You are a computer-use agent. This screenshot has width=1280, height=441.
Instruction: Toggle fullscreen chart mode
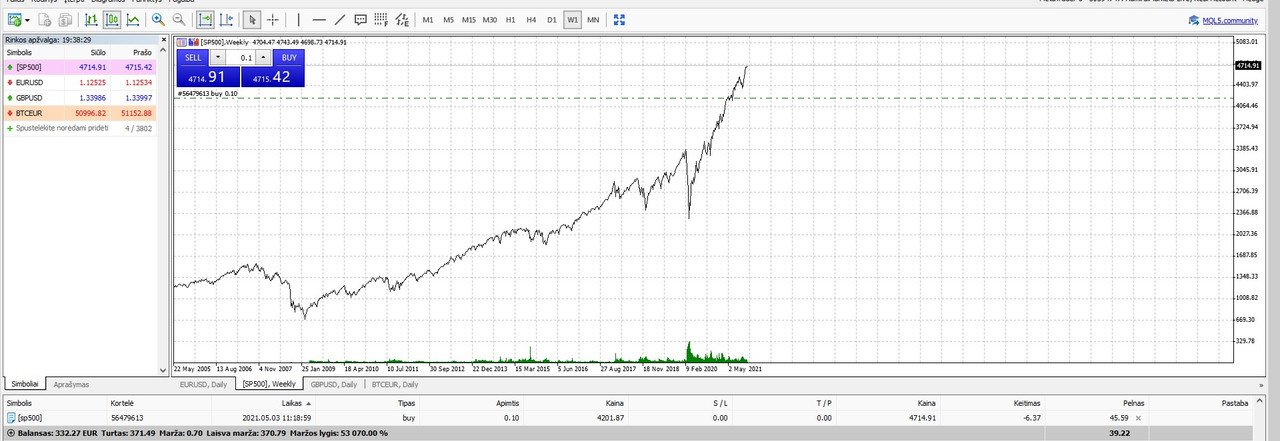point(619,20)
